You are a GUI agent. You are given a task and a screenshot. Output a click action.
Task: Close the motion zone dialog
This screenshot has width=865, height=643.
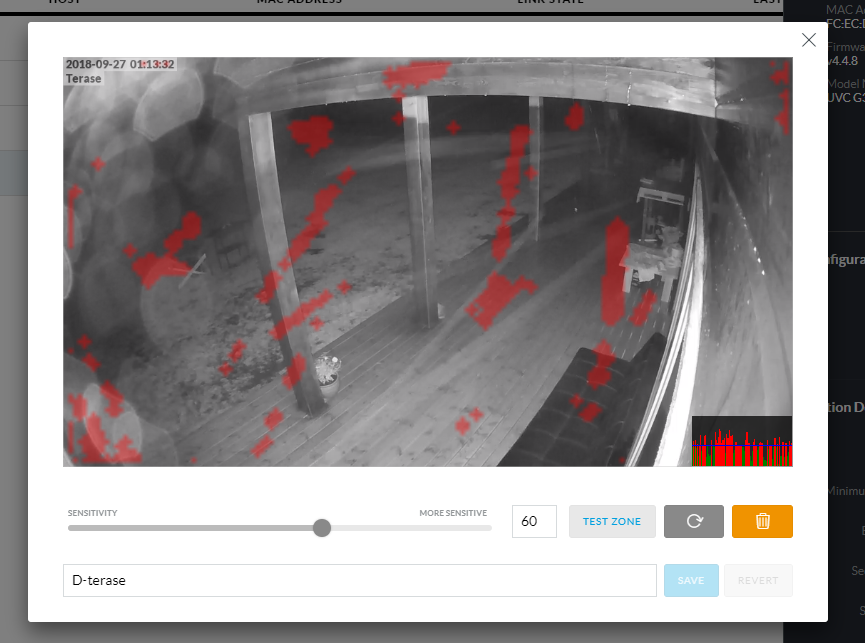pos(809,40)
